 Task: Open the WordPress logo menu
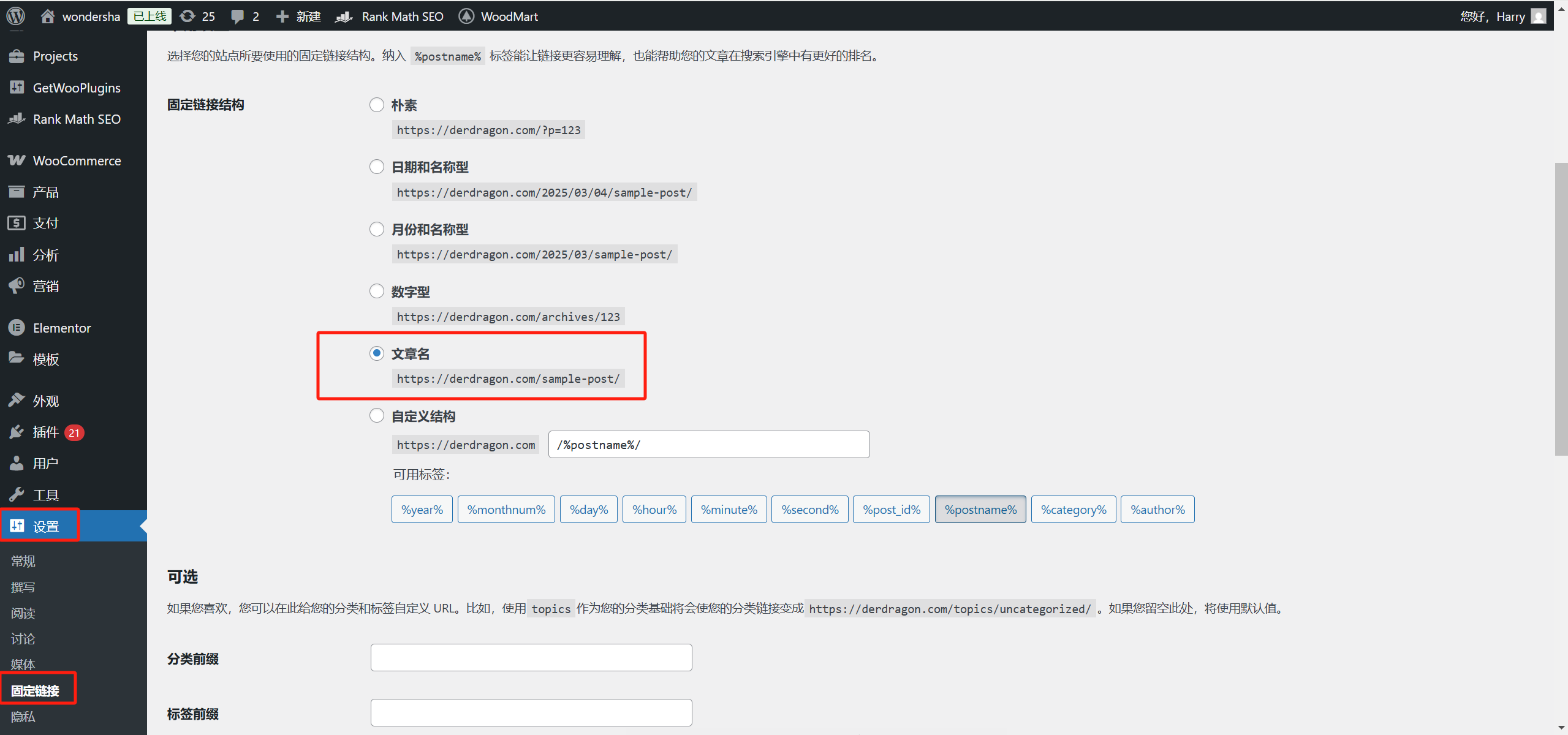coord(15,16)
